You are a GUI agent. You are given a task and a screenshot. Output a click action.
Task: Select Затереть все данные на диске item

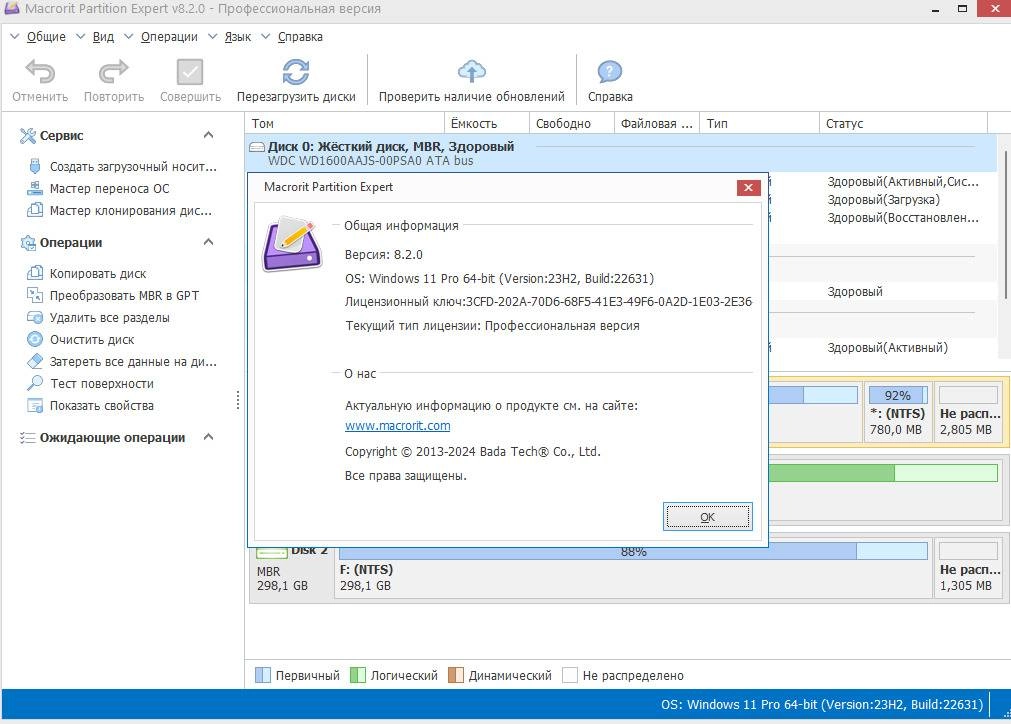click(x=133, y=362)
